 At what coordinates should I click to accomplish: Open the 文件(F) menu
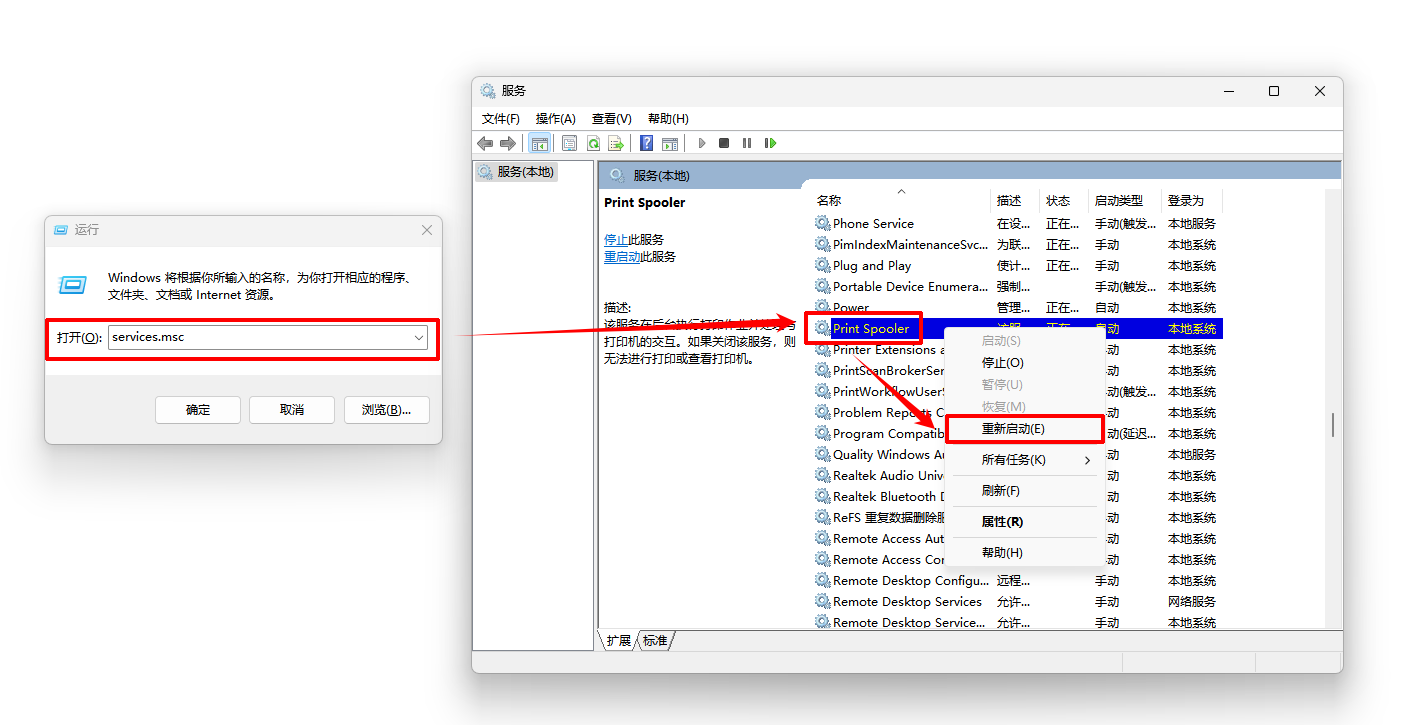501,118
